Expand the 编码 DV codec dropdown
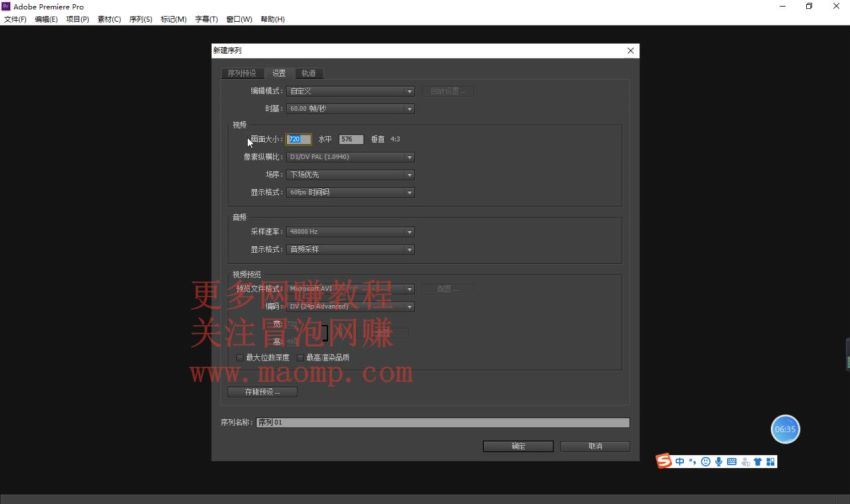The width and height of the screenshot is (850, 504). (x=350, y=307)
